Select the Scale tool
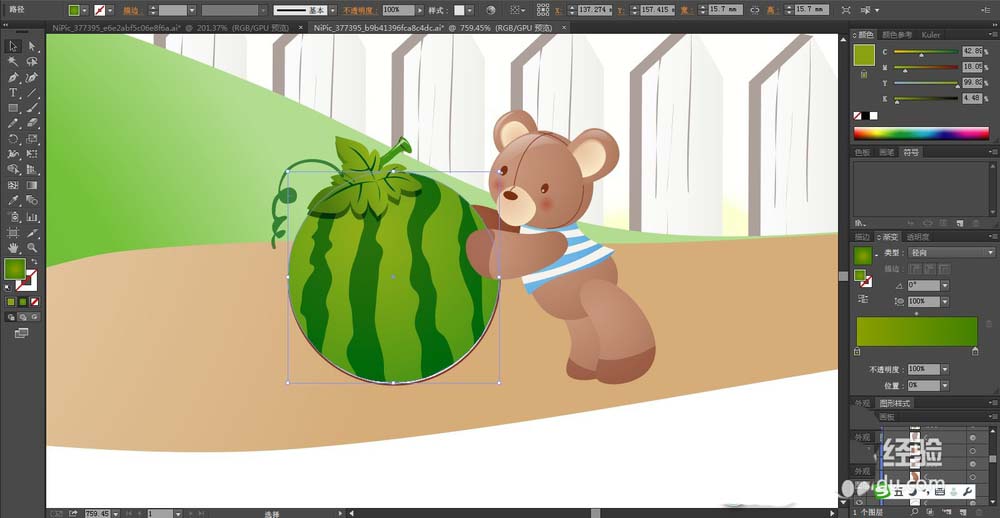This screenshot has width=1000, height=518. pyautogui.click(x=32, y=139)
